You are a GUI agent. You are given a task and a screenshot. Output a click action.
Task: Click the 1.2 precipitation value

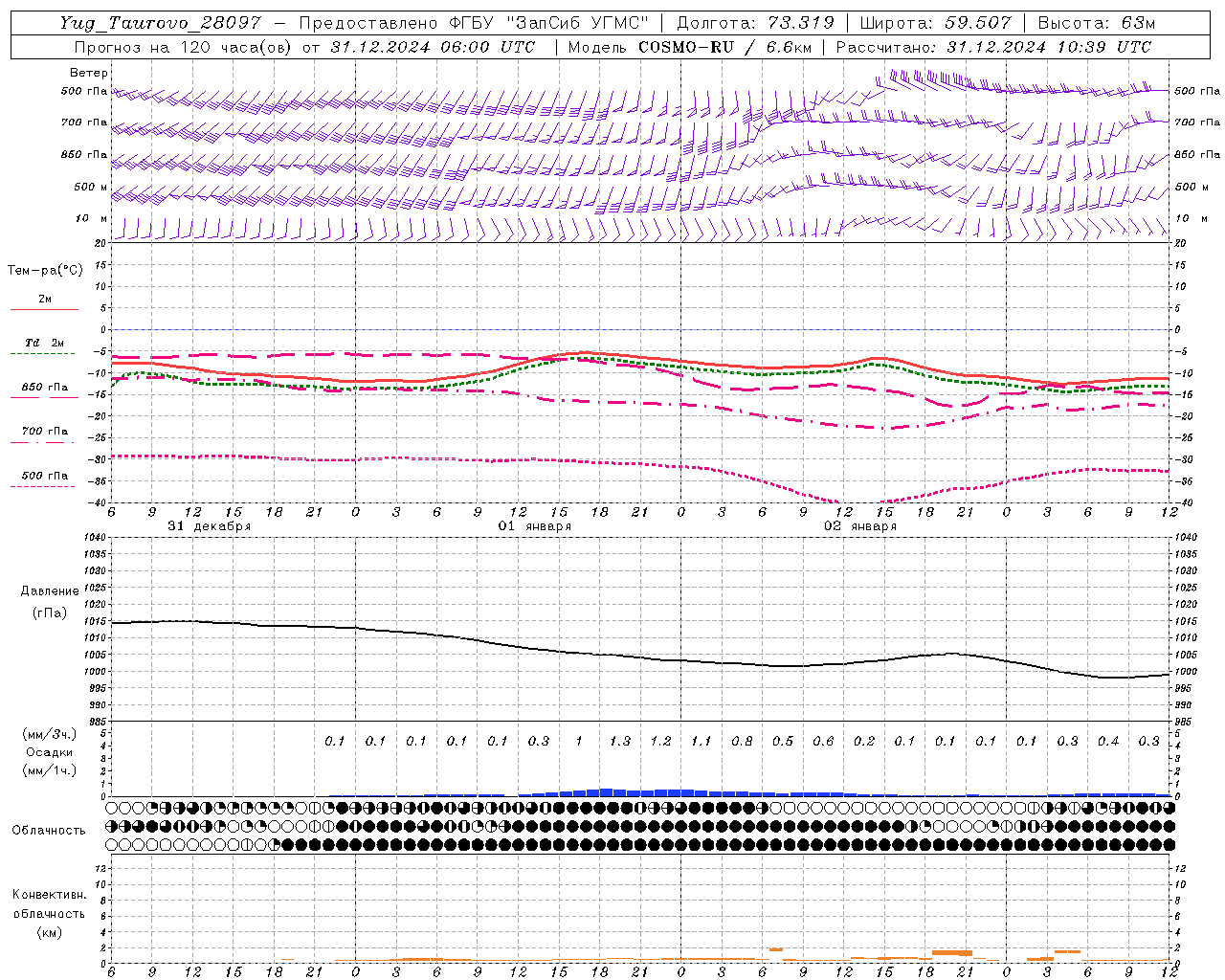coord(661,741)
